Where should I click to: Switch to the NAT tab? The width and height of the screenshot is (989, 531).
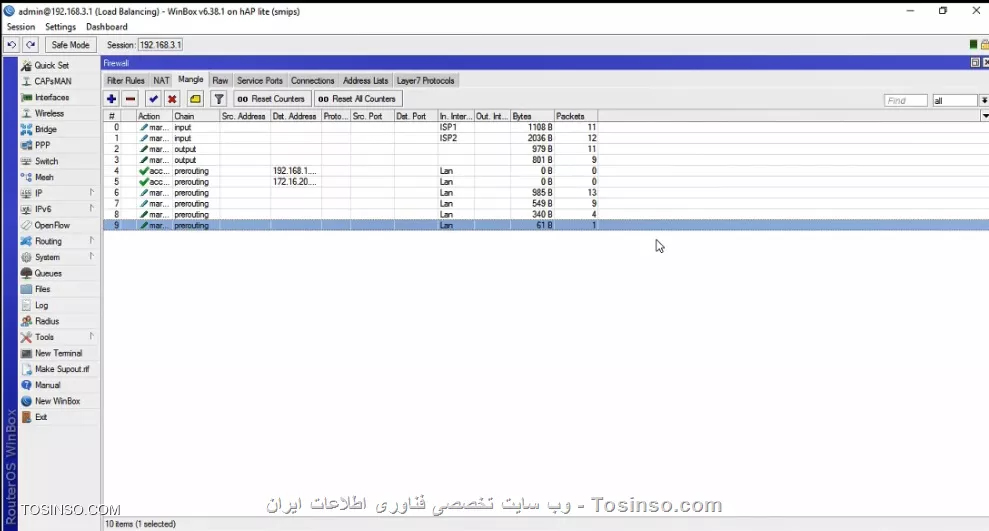161,80
